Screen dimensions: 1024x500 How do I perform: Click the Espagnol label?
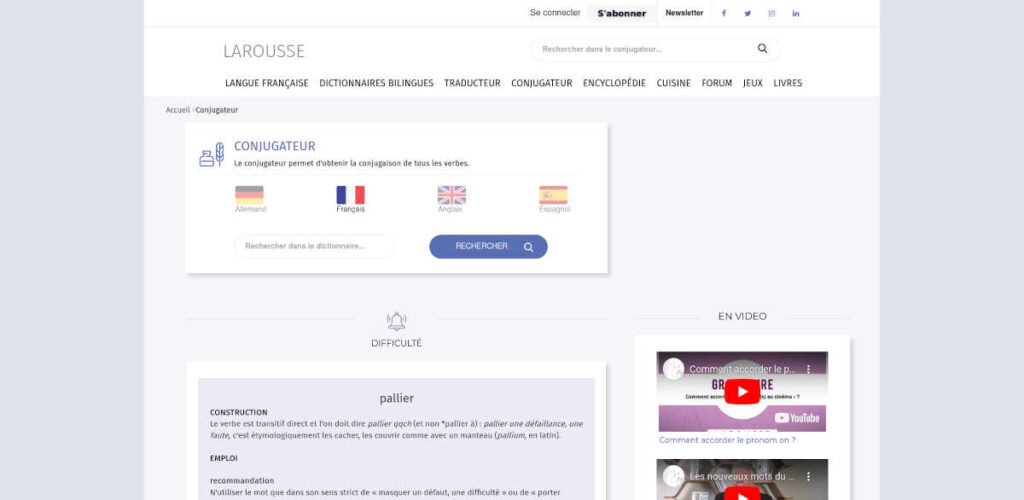[x=554, y=210]
